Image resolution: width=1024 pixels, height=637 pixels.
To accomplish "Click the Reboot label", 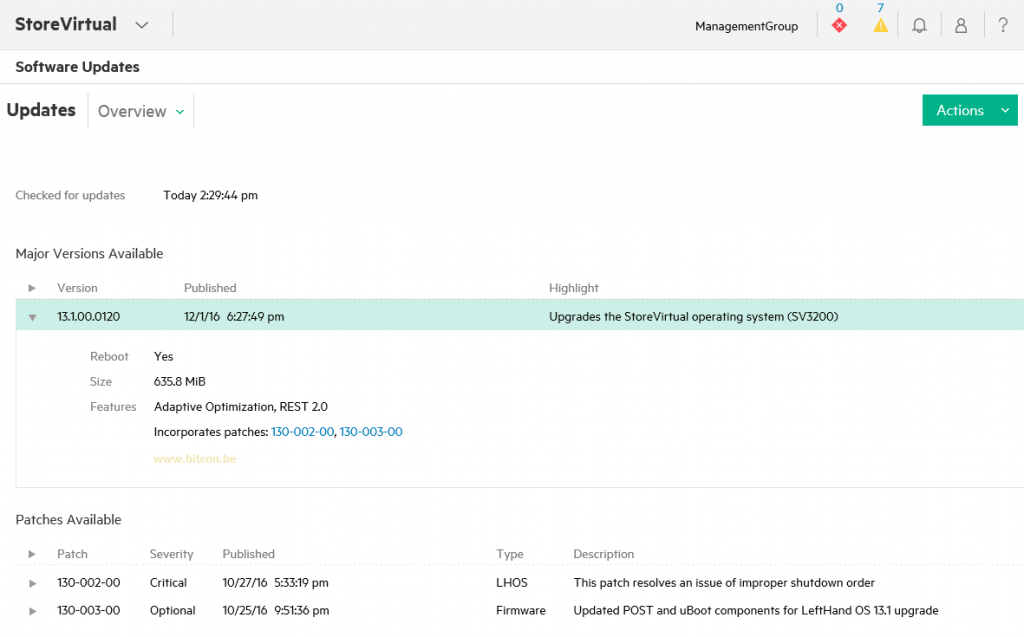I will 109,357.
